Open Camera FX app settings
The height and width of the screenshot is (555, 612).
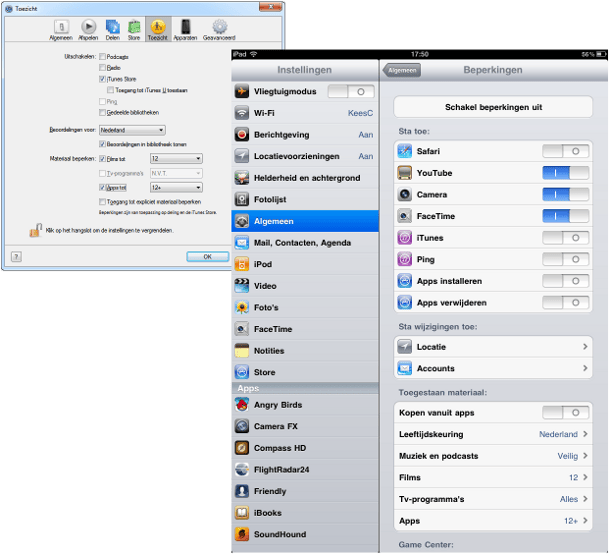[x=305, y=427]
